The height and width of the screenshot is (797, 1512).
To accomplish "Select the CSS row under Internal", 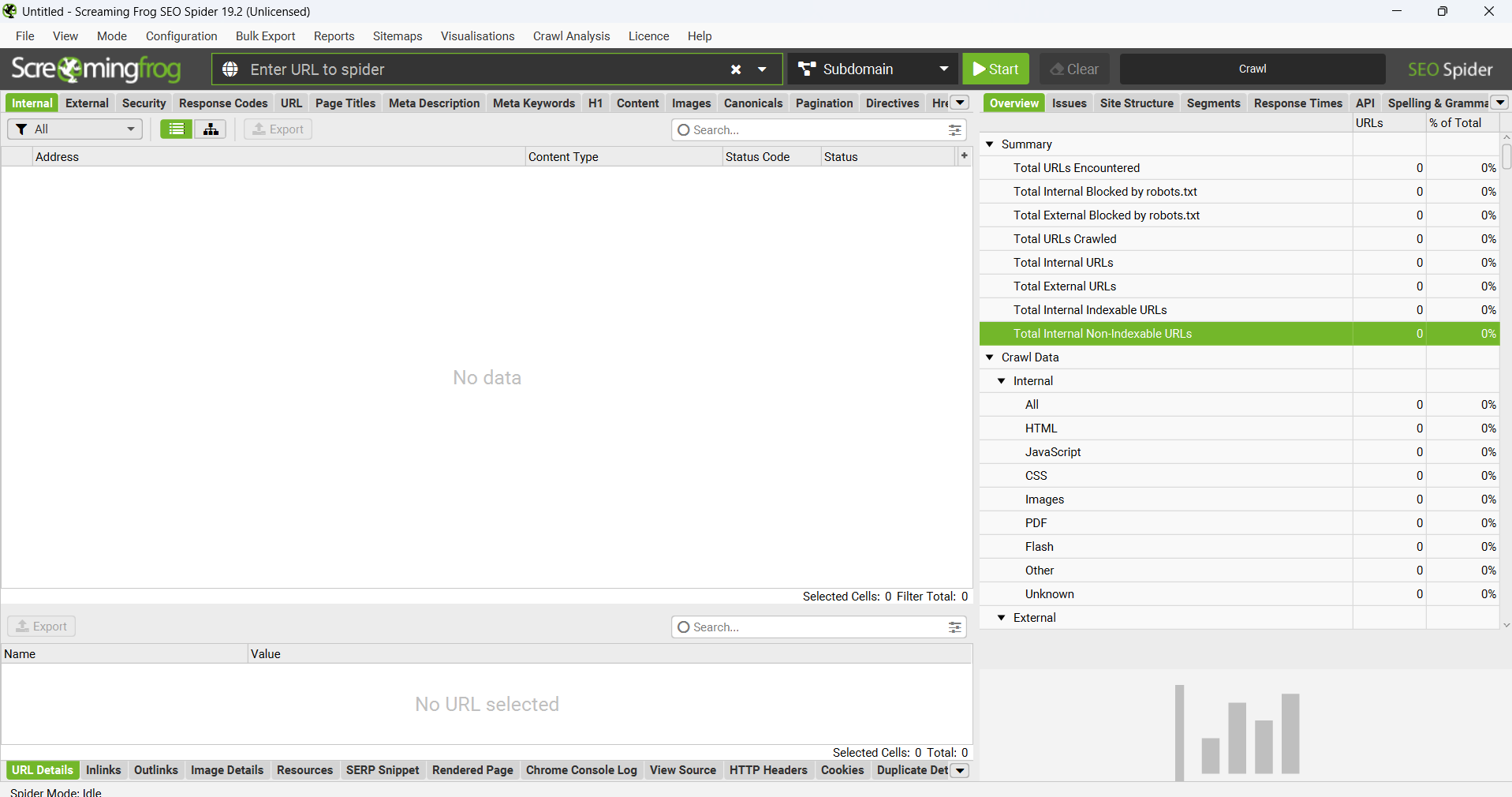I will click(1239, 476).
